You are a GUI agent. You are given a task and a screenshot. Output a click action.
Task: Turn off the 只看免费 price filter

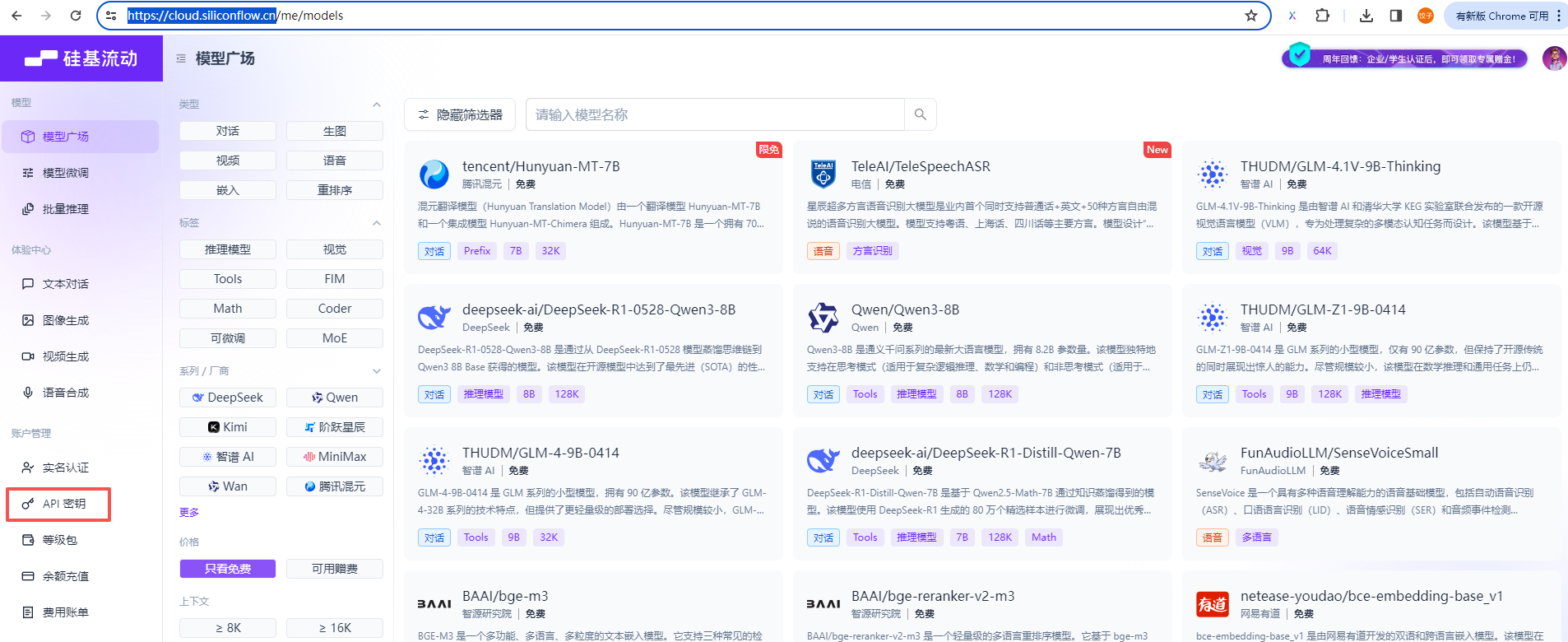pyautogui.click(x=228, y=569)
